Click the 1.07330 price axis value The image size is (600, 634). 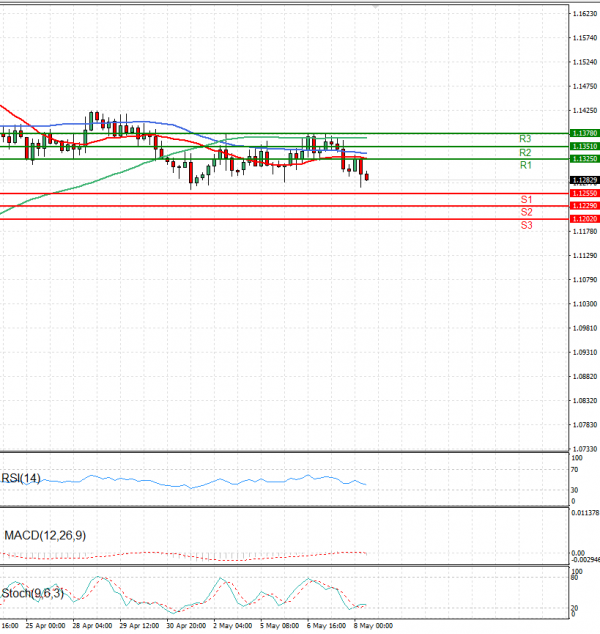point(585,449)
